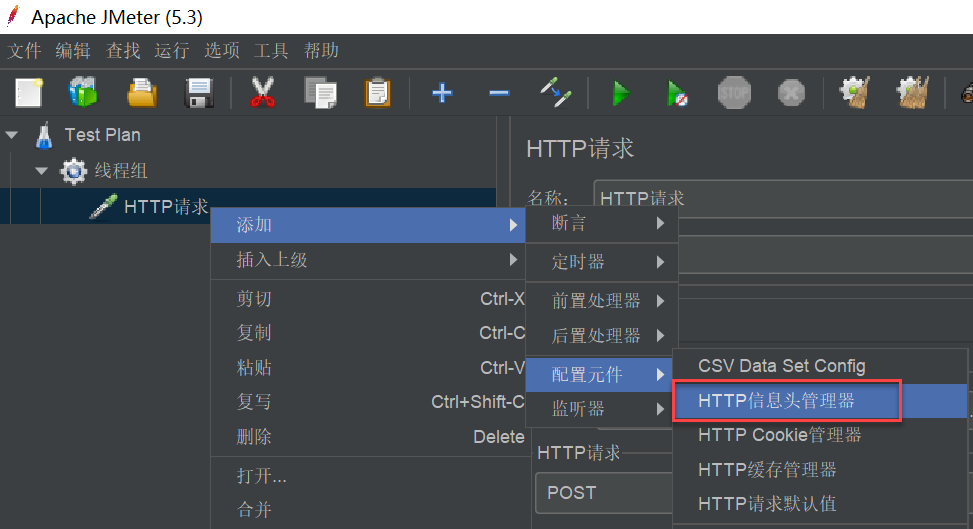Open the Templates icon in toolbar

pos(83,93)
